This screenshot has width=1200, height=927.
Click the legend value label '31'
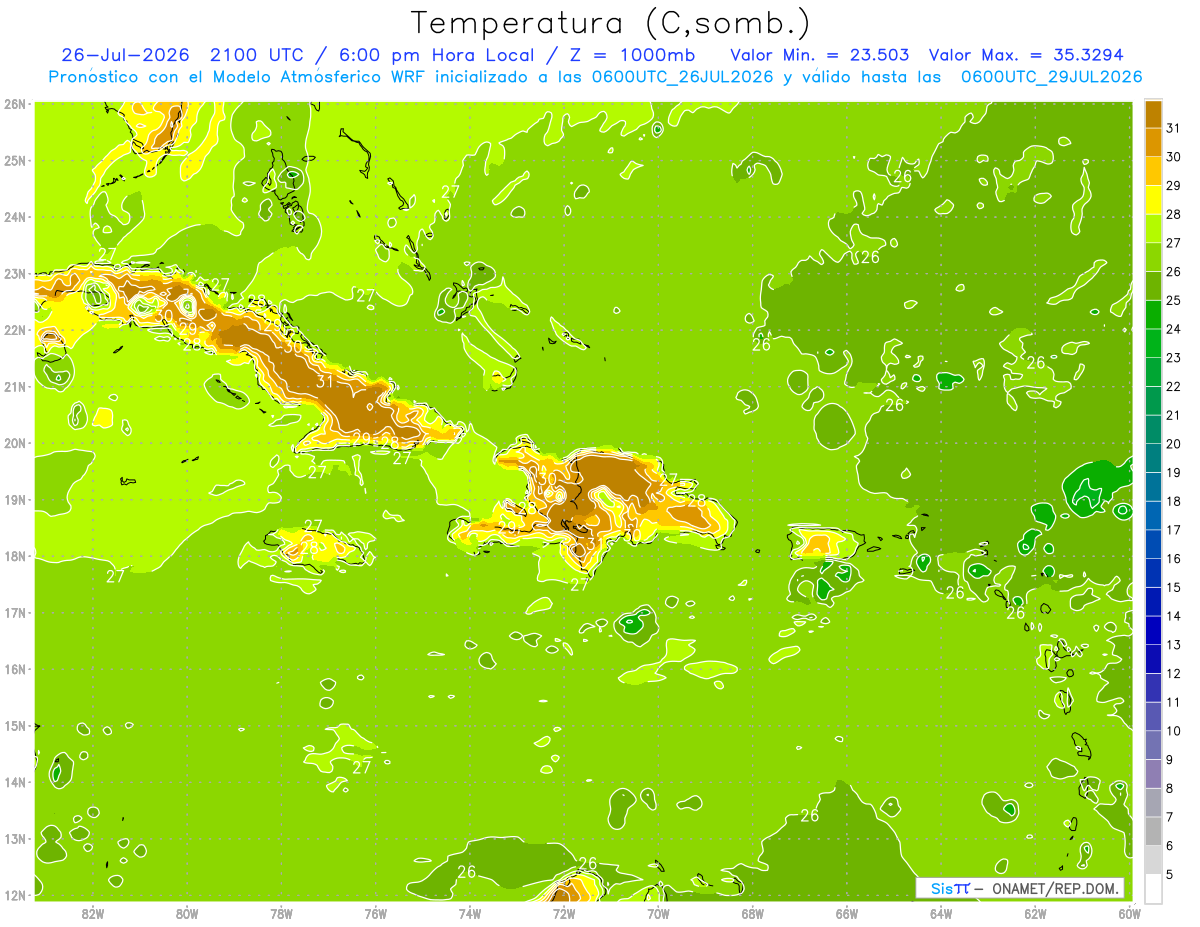[x=1174, y=128]
